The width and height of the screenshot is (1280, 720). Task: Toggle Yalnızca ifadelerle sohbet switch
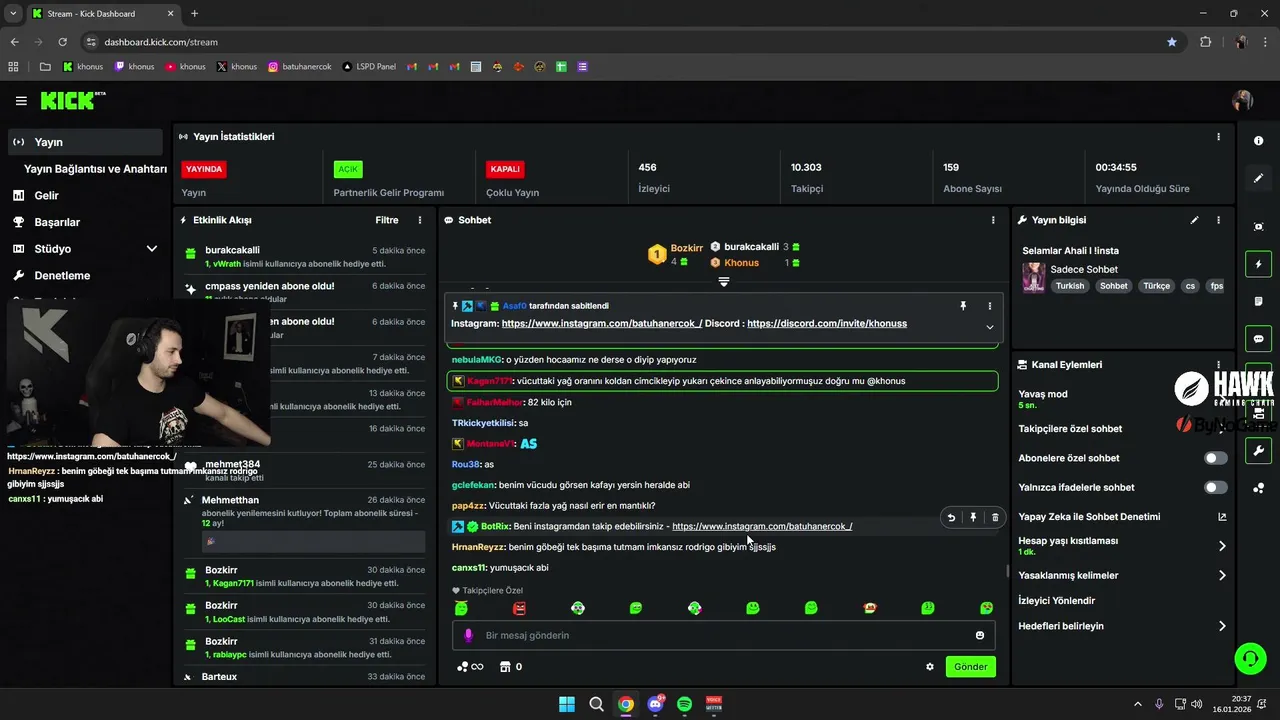point(1216,488)
